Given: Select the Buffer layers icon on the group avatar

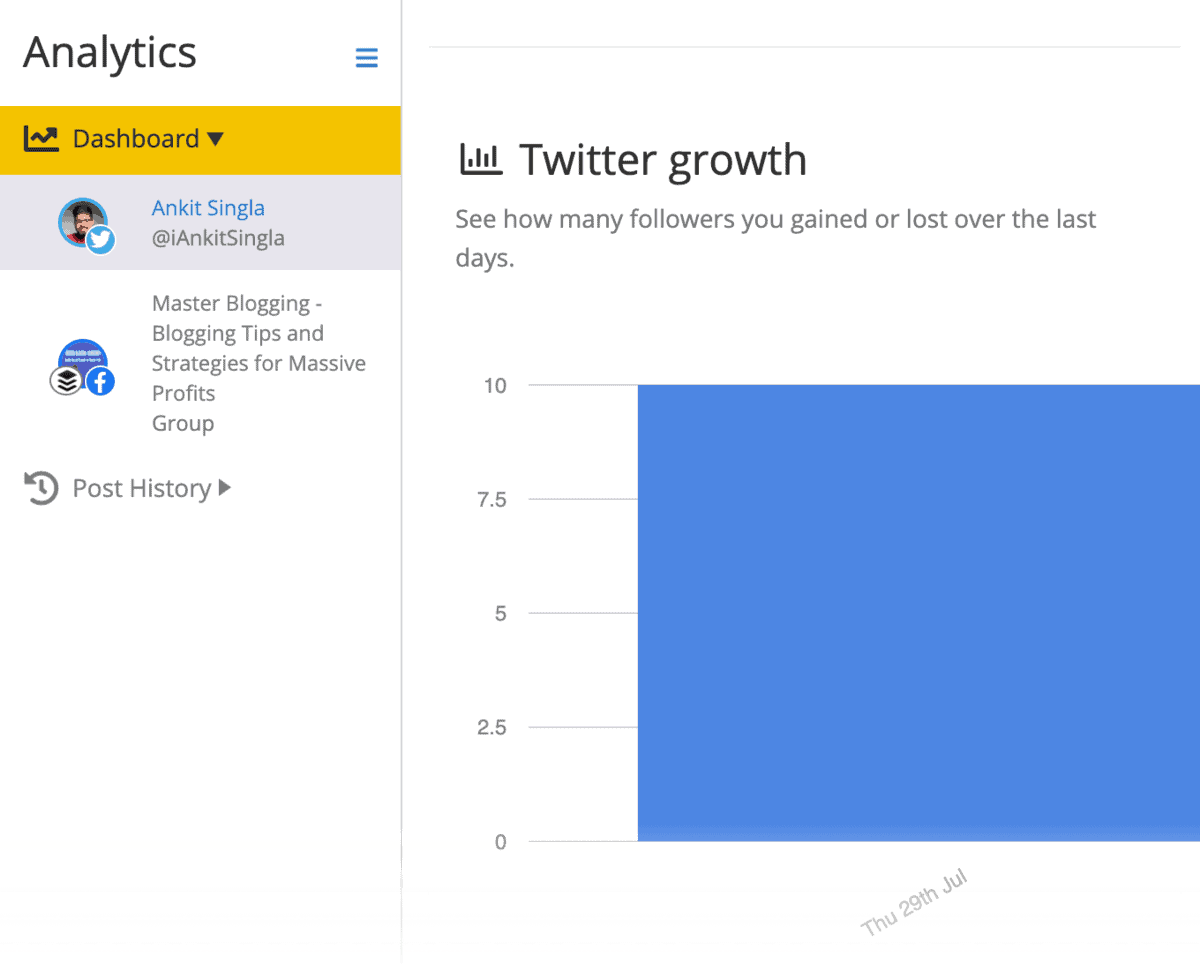Looking at the screenshot, I should point(66,381).
